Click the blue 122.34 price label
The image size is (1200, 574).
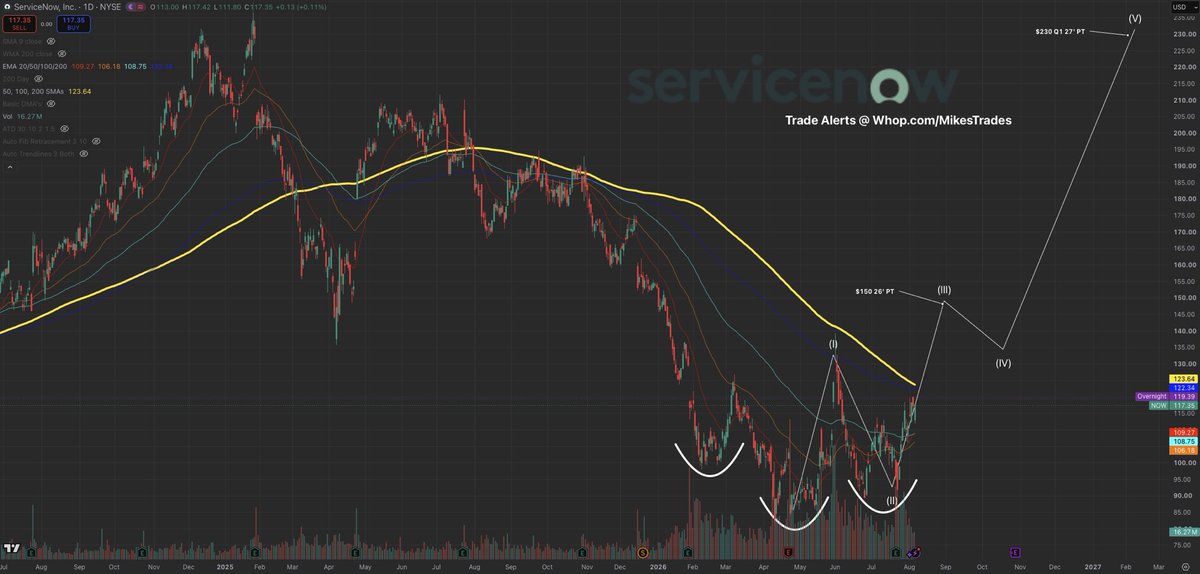(1183, 388)
